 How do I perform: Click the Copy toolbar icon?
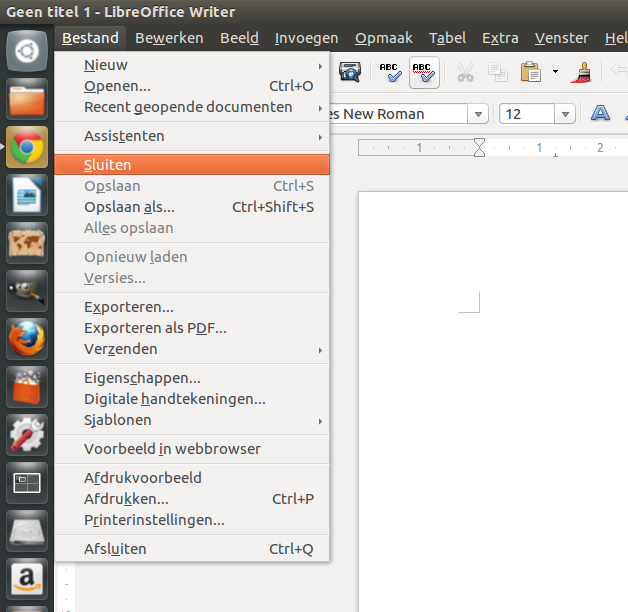click(x=498, y=72)
